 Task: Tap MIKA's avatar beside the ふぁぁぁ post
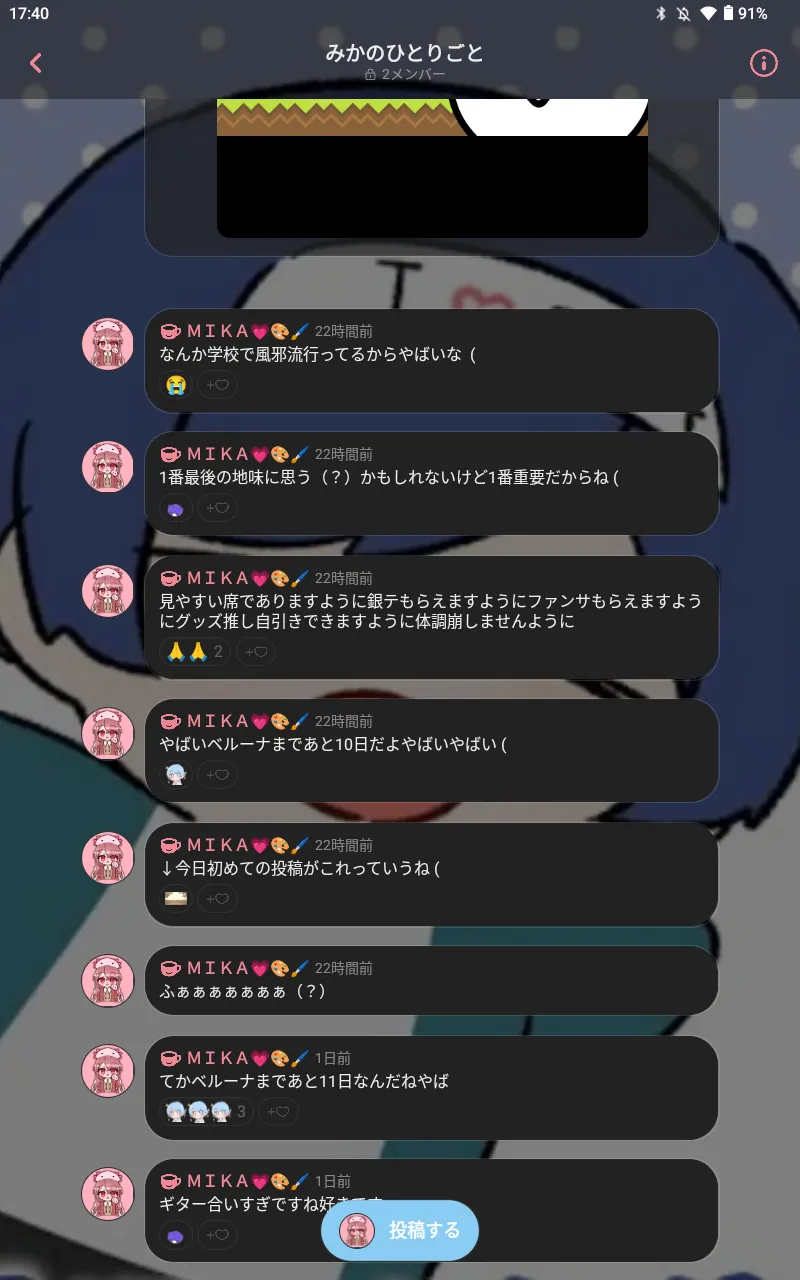108,981
